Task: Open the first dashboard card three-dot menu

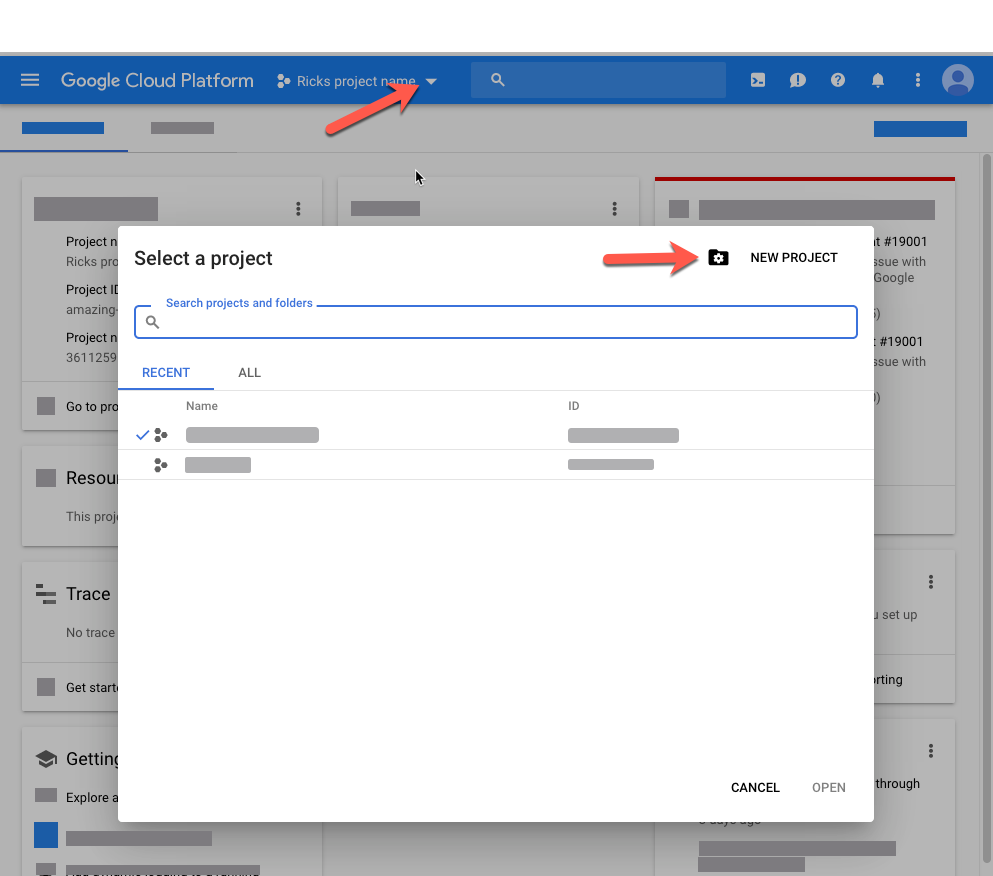Action: (x=298, y=208)
